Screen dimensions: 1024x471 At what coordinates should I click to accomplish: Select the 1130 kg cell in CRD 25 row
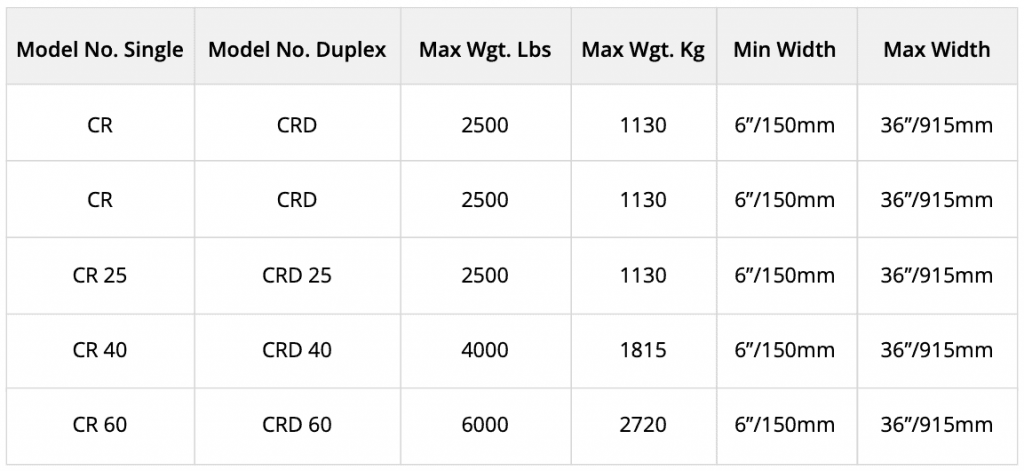pos(643,275)
